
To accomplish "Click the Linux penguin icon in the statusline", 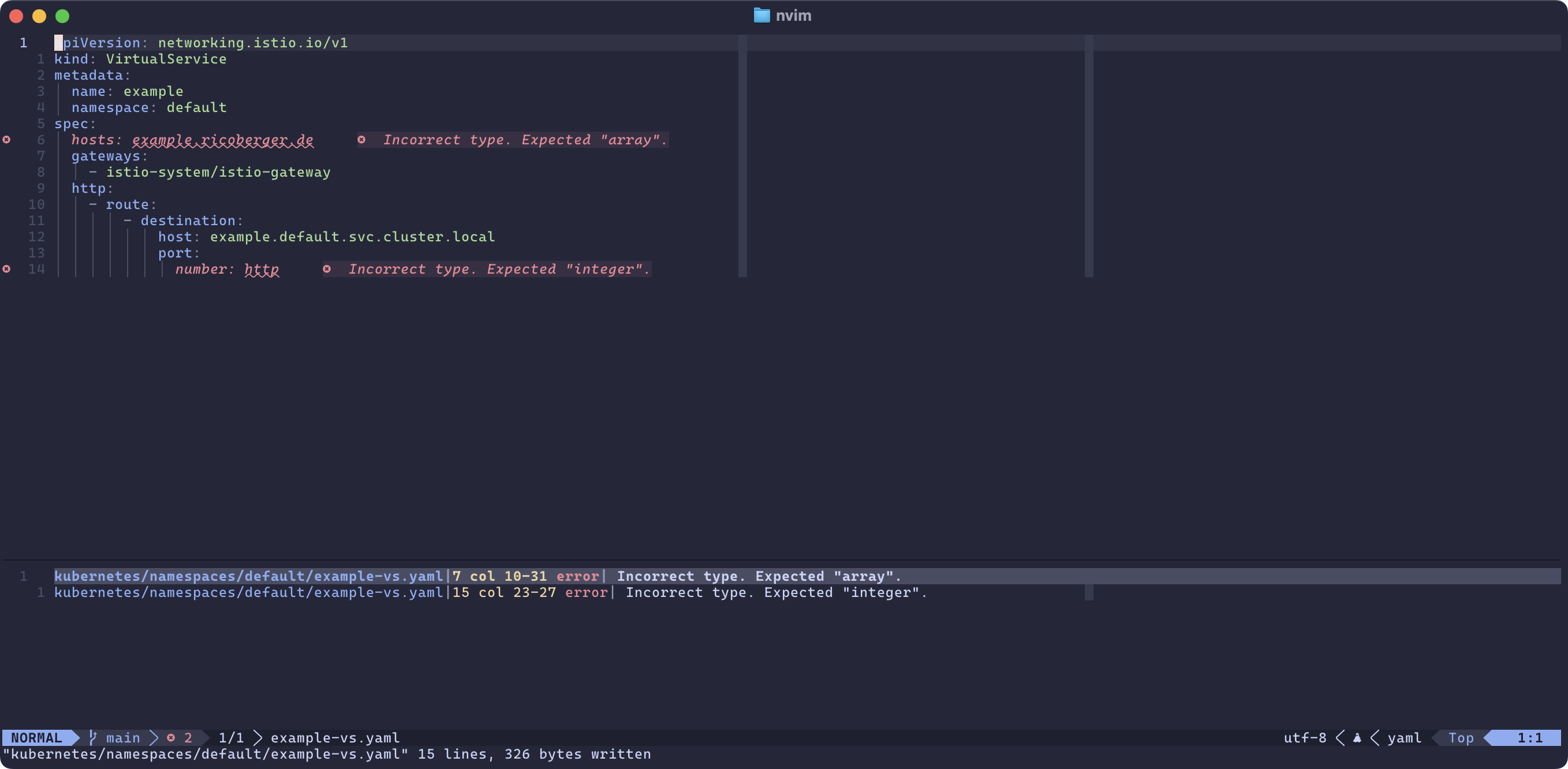I will click(1357, 738).
